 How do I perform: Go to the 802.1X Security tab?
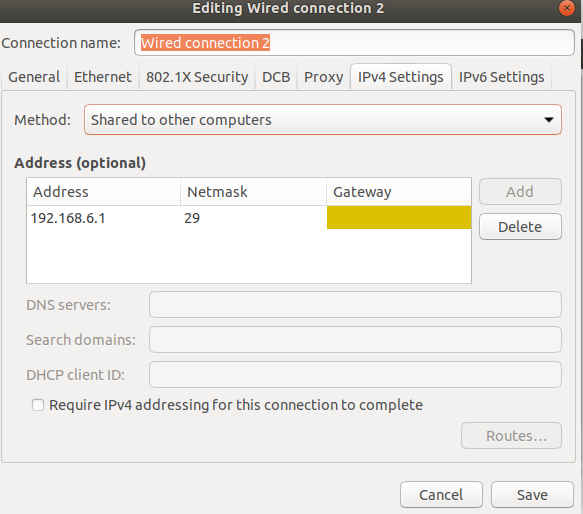tap(197, 77)
